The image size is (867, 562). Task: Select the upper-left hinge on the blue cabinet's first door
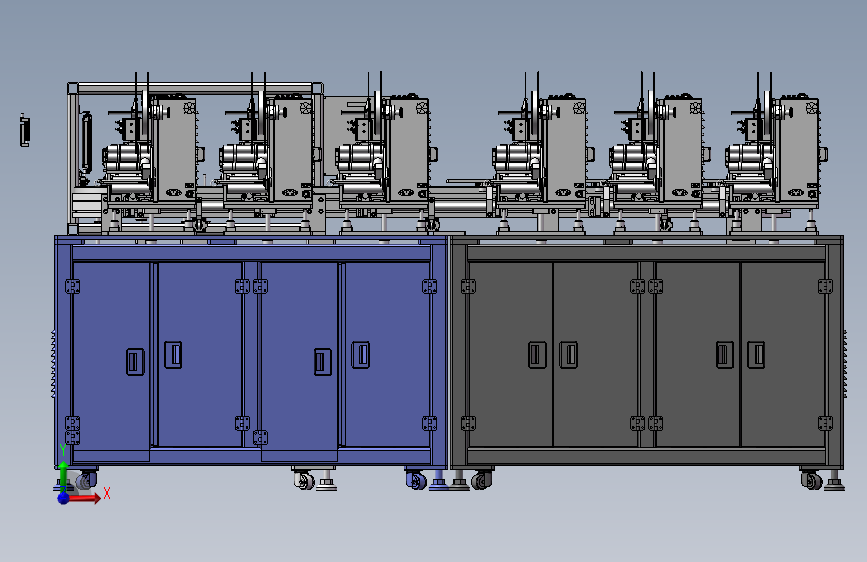(72, 287)
